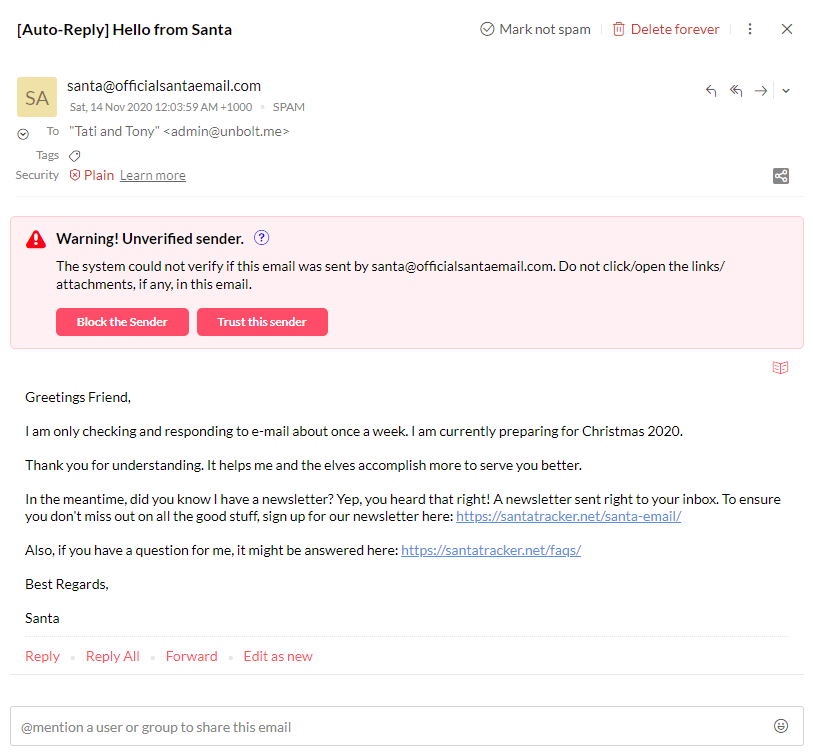Click the help question mark icon
This screenshot has height=753, width=813.
pos(262,238)
